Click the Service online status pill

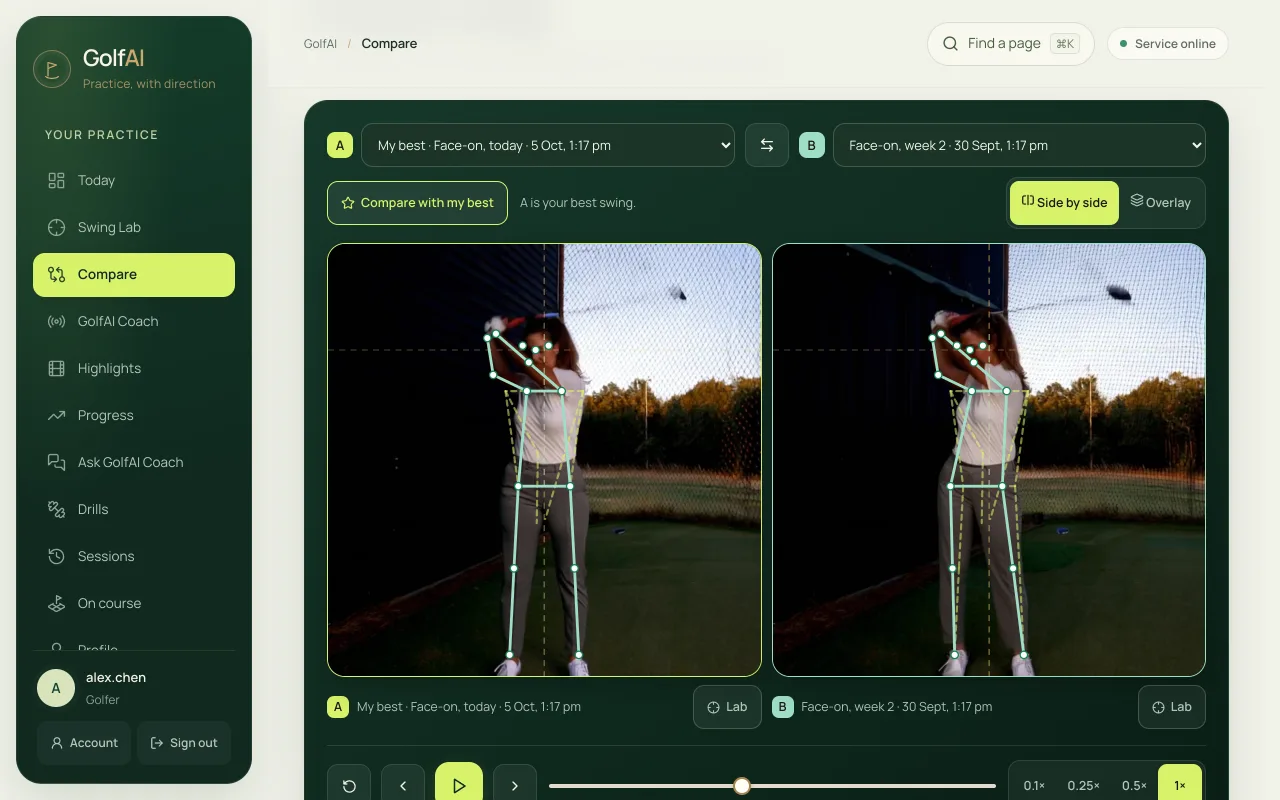pyautogui.click(x=1167, y=44)
